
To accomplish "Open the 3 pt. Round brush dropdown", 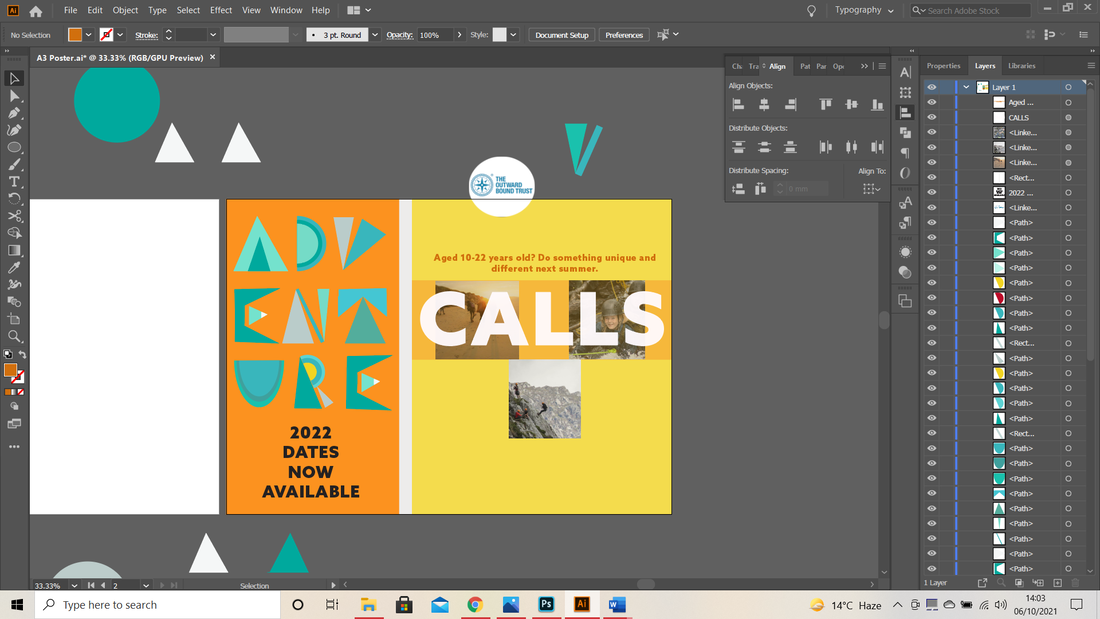I will point(375,35).
